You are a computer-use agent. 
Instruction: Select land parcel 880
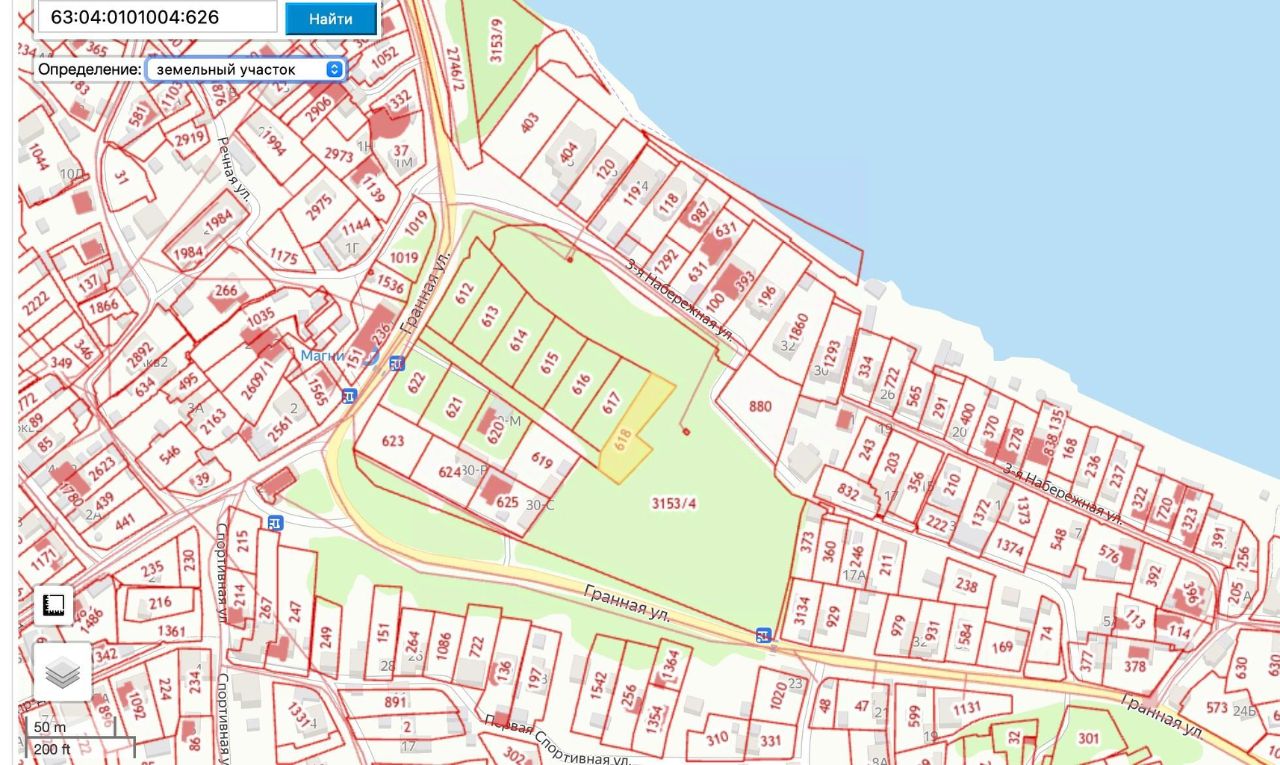[761, 406]
